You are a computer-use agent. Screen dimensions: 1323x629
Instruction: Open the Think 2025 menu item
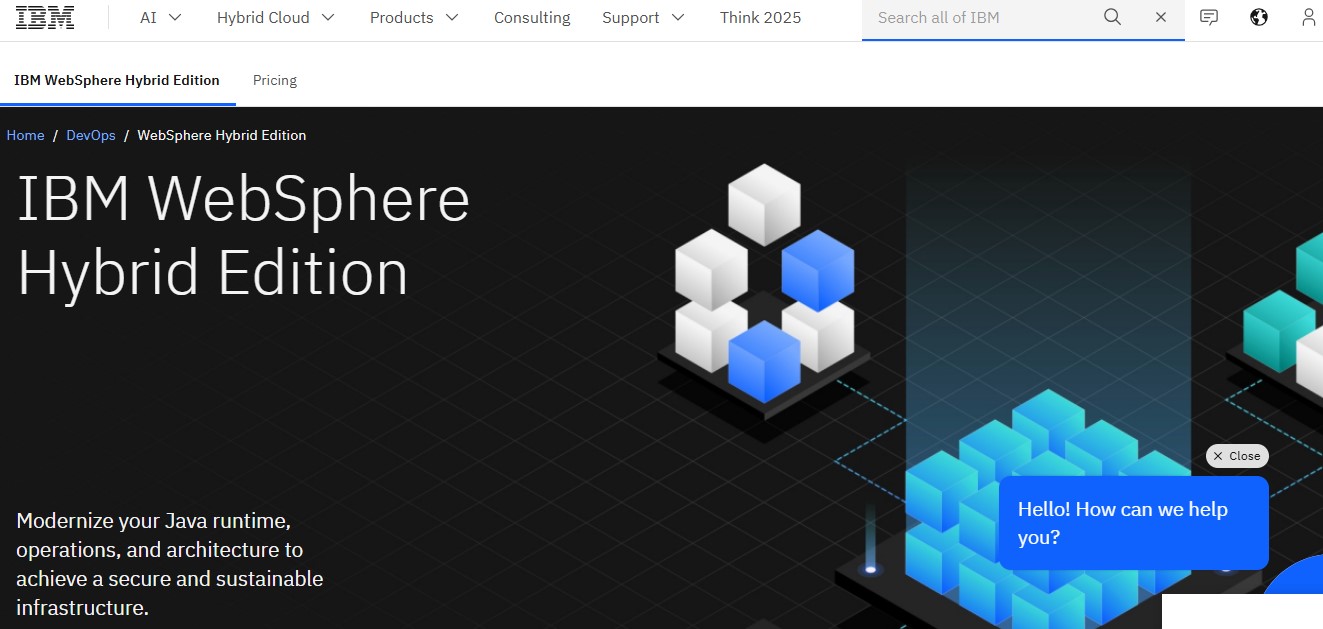click(x=760, y=17)
